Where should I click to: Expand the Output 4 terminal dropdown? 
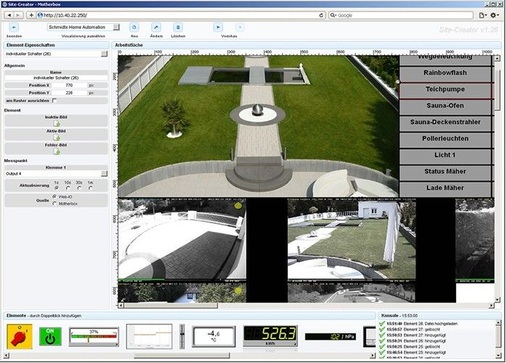tap(104, 174)
